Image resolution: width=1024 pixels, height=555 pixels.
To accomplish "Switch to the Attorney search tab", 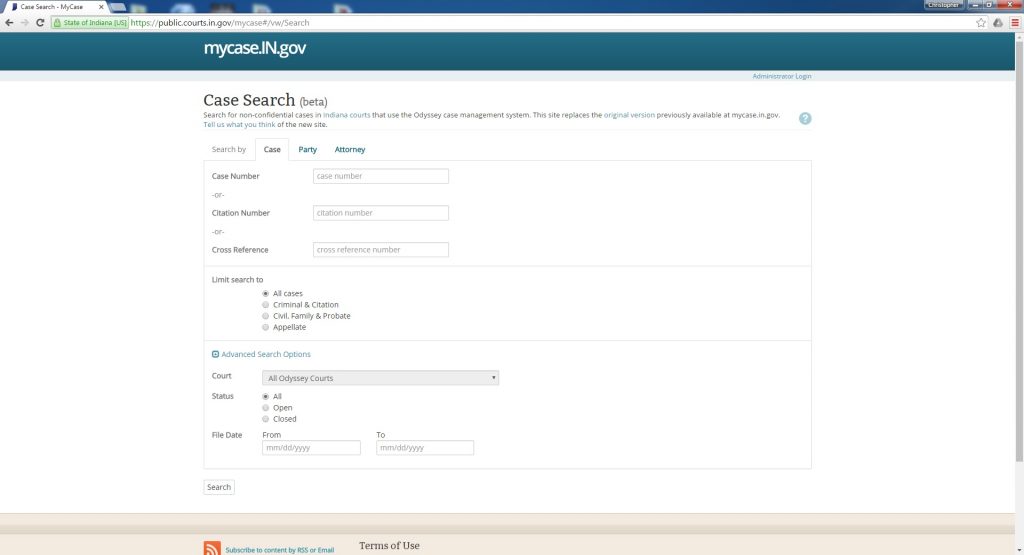I will click(350, 150).
